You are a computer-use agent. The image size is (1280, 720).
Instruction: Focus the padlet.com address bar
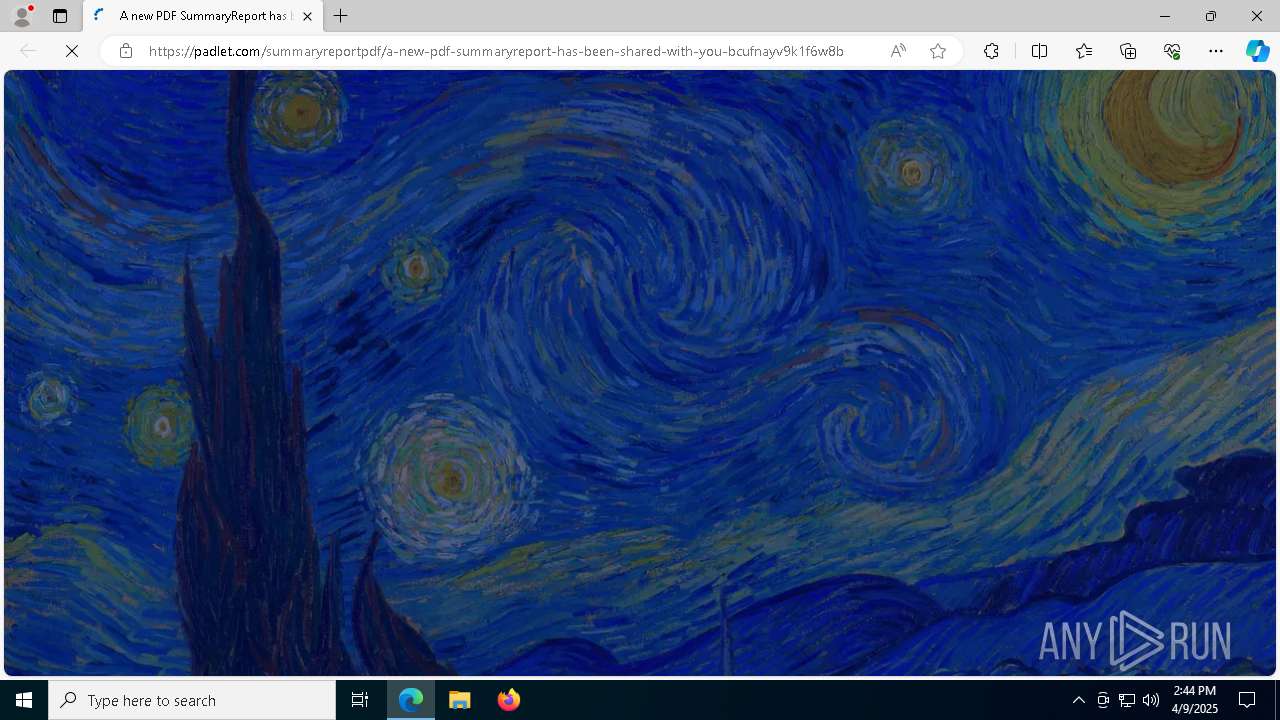tap(496, 51)
